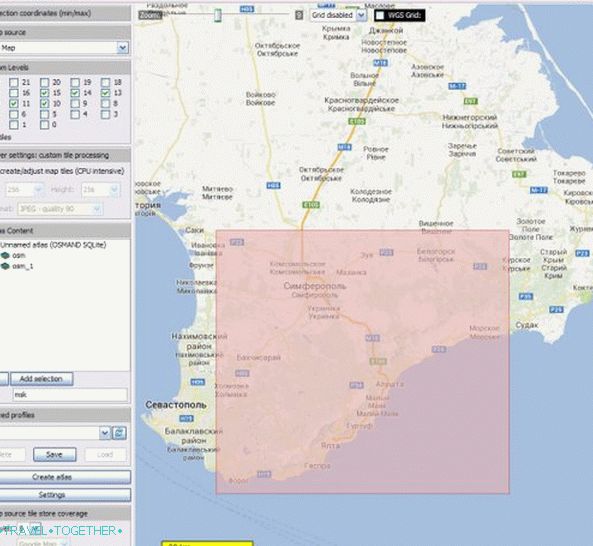Select the Unnamed atlas (OSMAND SQLite) node
The width and height of the screenshot is (593, 546).
(53, 245)
